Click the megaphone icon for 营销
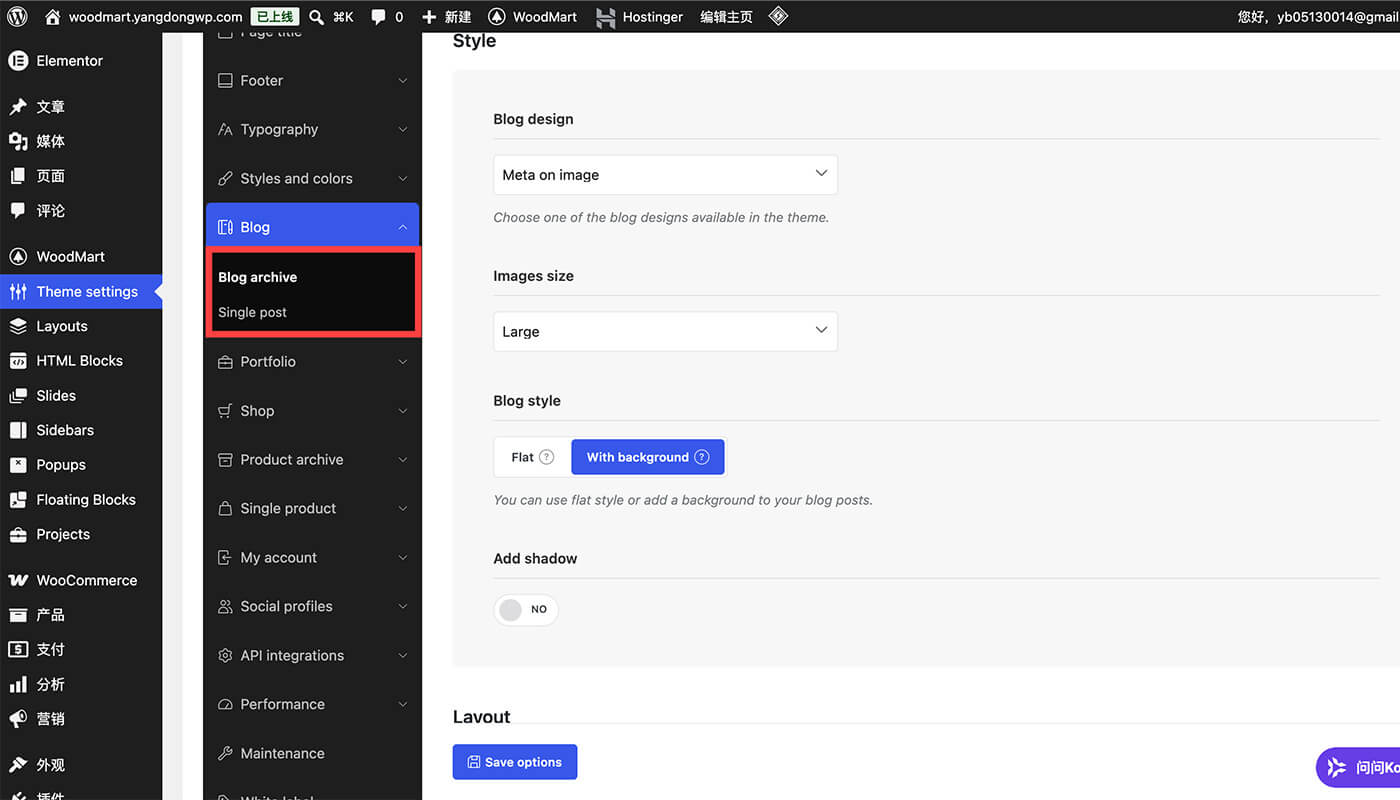Screen dimensions: 1400x800 click(x=18, y=719)
